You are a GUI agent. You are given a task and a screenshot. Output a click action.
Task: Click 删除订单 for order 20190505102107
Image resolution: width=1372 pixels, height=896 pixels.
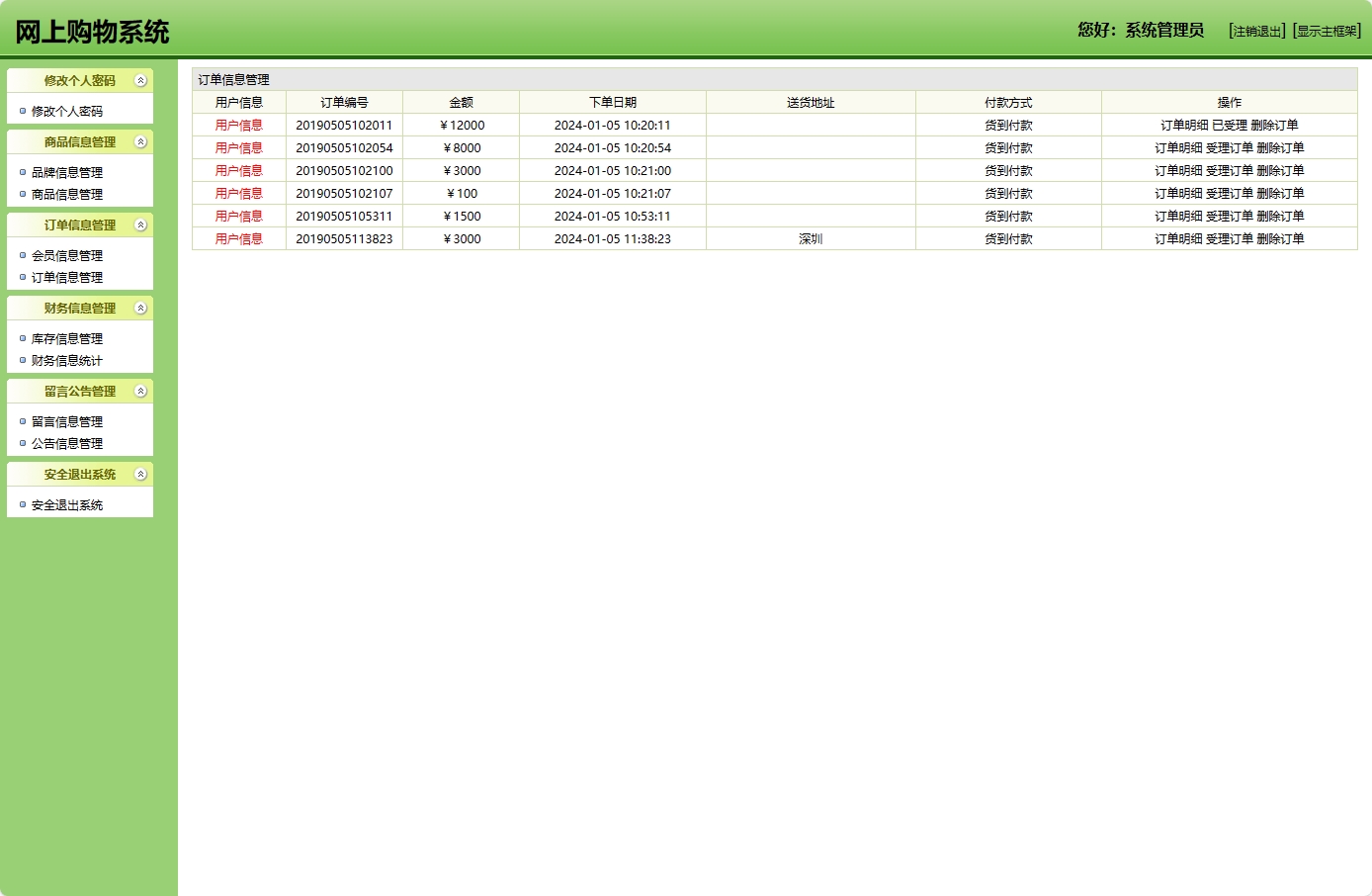click(1281, 194)
